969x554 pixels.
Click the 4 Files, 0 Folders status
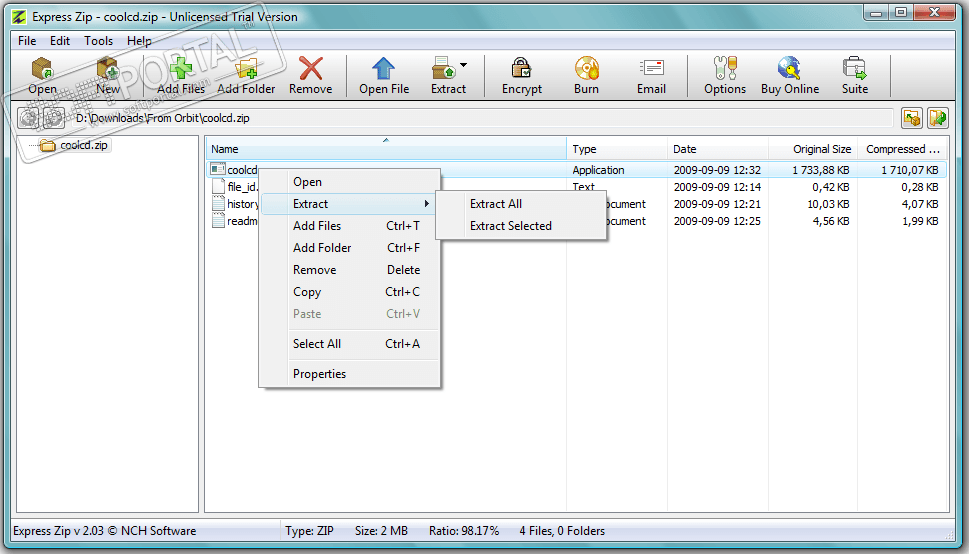562,531
